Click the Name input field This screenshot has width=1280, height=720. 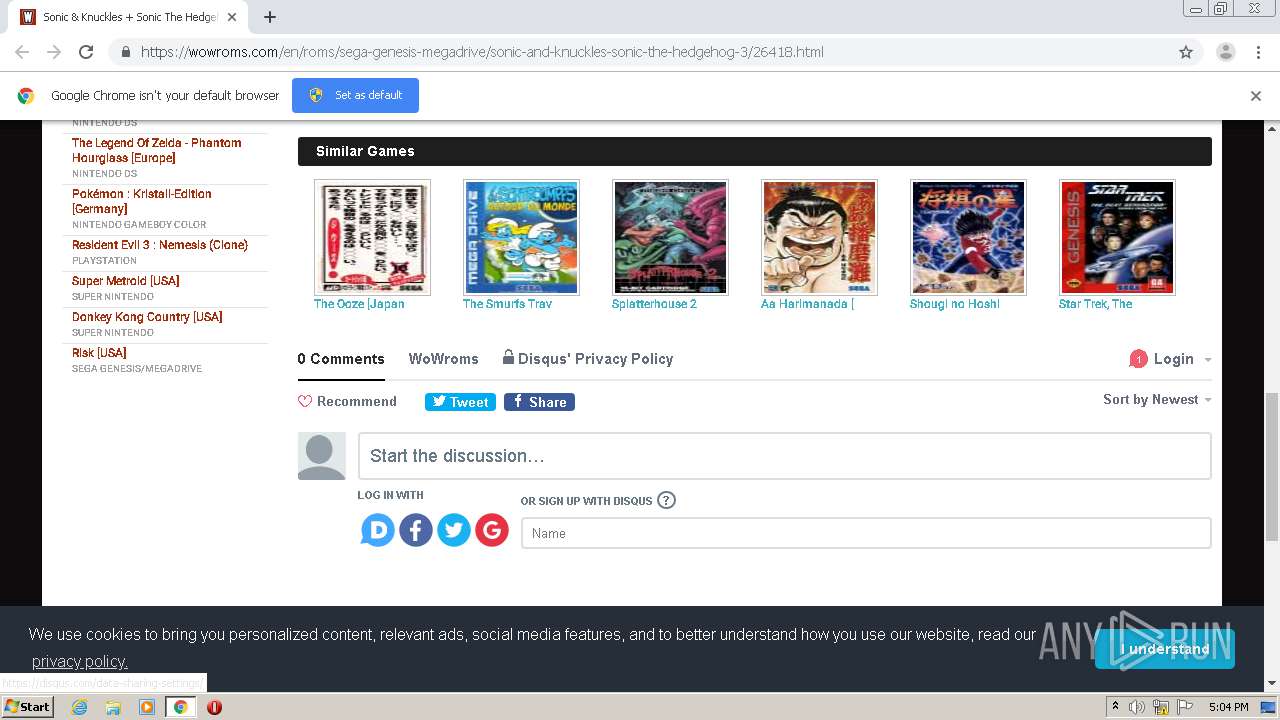[x=866, y=533]
